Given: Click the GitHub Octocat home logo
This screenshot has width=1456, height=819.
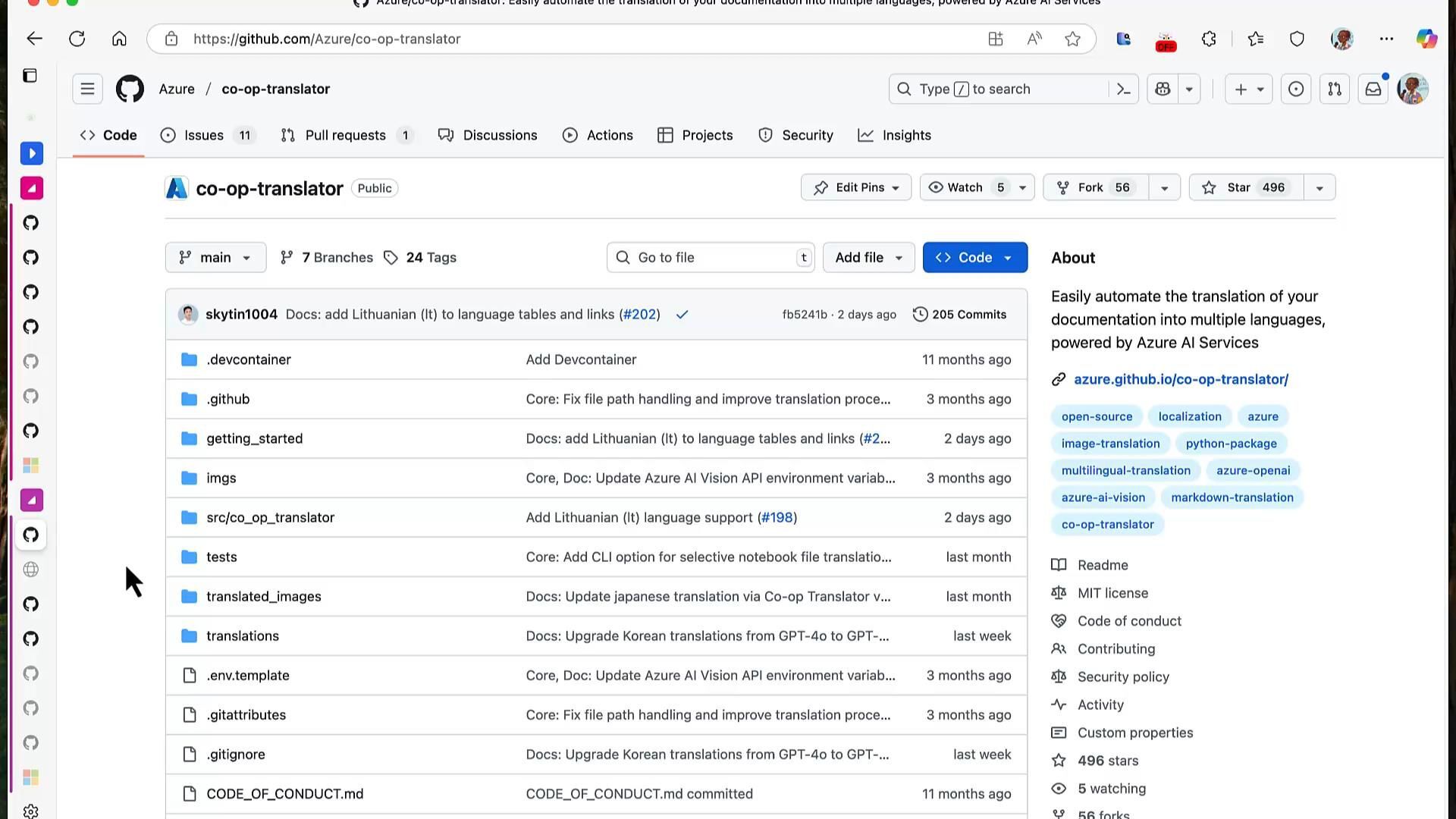Looking at the screenshot, I should coord(130,89).
